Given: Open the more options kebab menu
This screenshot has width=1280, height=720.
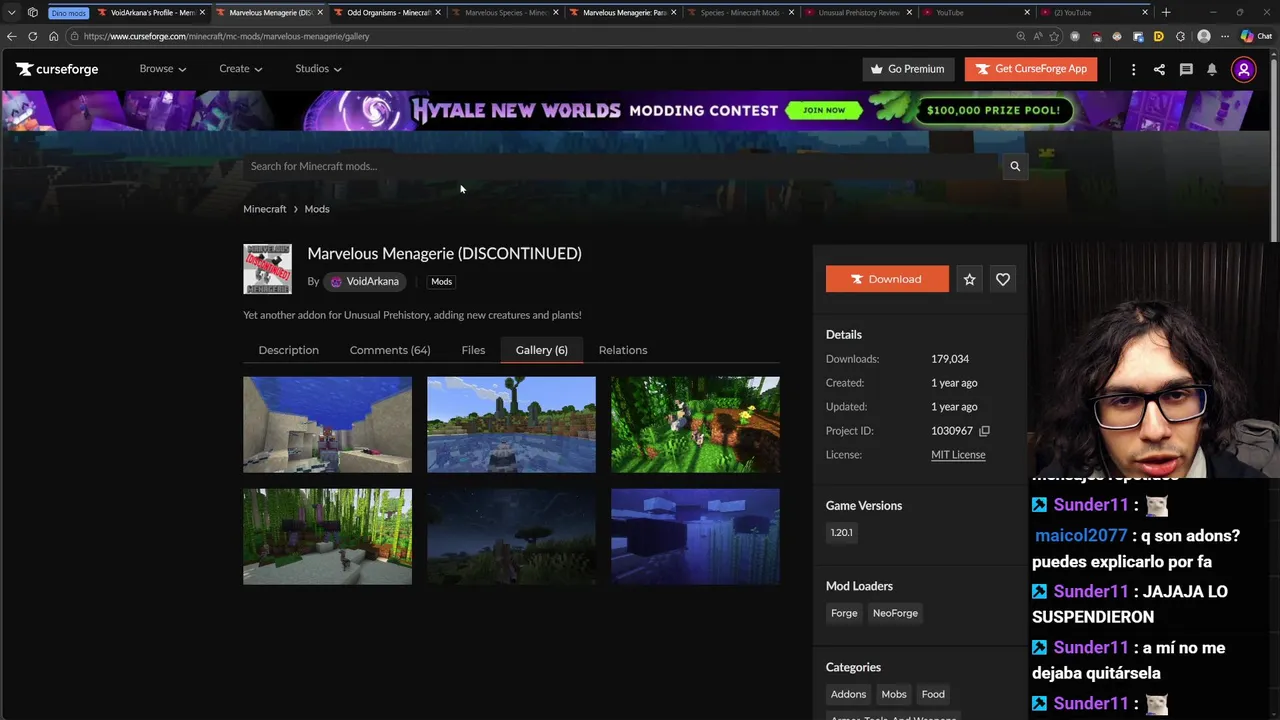Looking at the screenshot, I should pyautogui.click(x=1133, y=69).
